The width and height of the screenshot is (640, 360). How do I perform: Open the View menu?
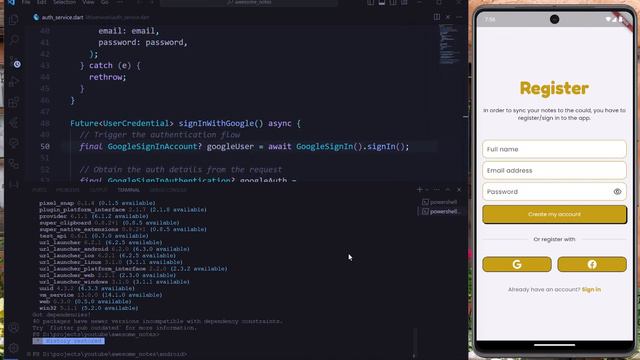(88, 2)
